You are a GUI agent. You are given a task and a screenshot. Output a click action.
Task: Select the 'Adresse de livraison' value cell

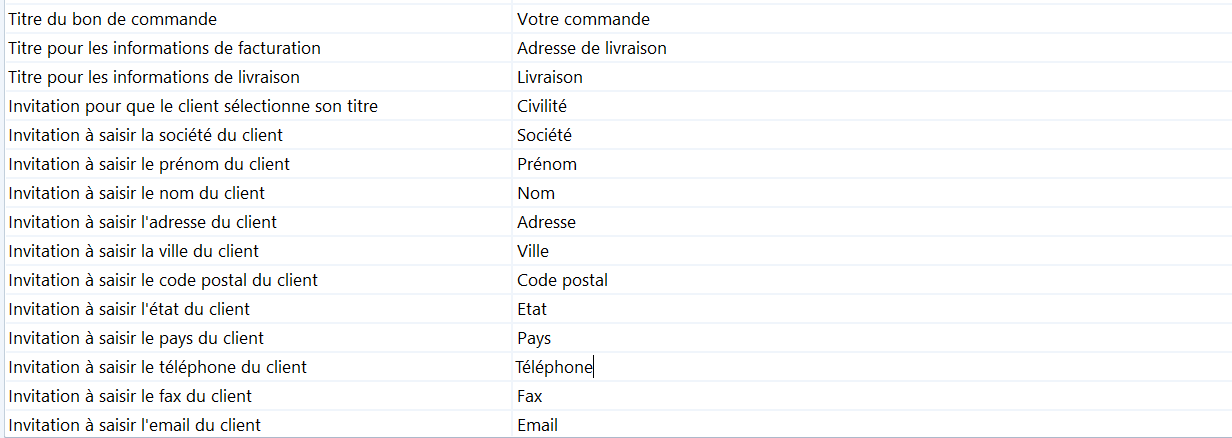592,48
